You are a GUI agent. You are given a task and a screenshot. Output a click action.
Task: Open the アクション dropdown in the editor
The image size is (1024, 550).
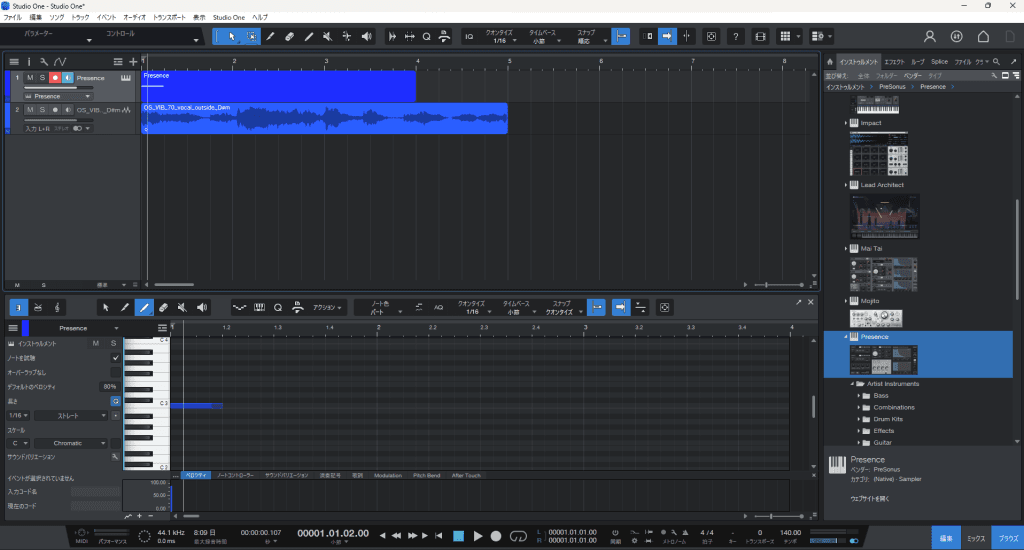(327, 308)
